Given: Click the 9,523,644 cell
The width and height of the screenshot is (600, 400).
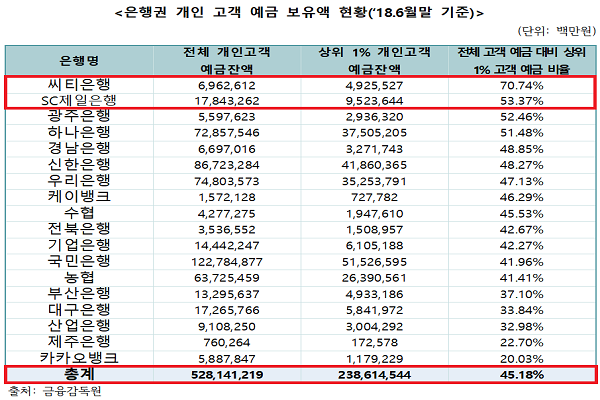Looking at the screenshot, I should point(375,101).
